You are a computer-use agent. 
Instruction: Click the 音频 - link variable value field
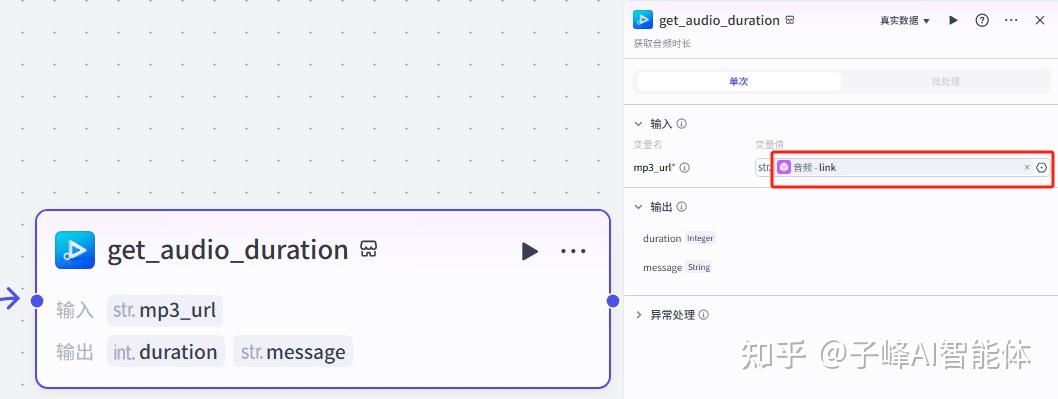click(x=903, y=167)
